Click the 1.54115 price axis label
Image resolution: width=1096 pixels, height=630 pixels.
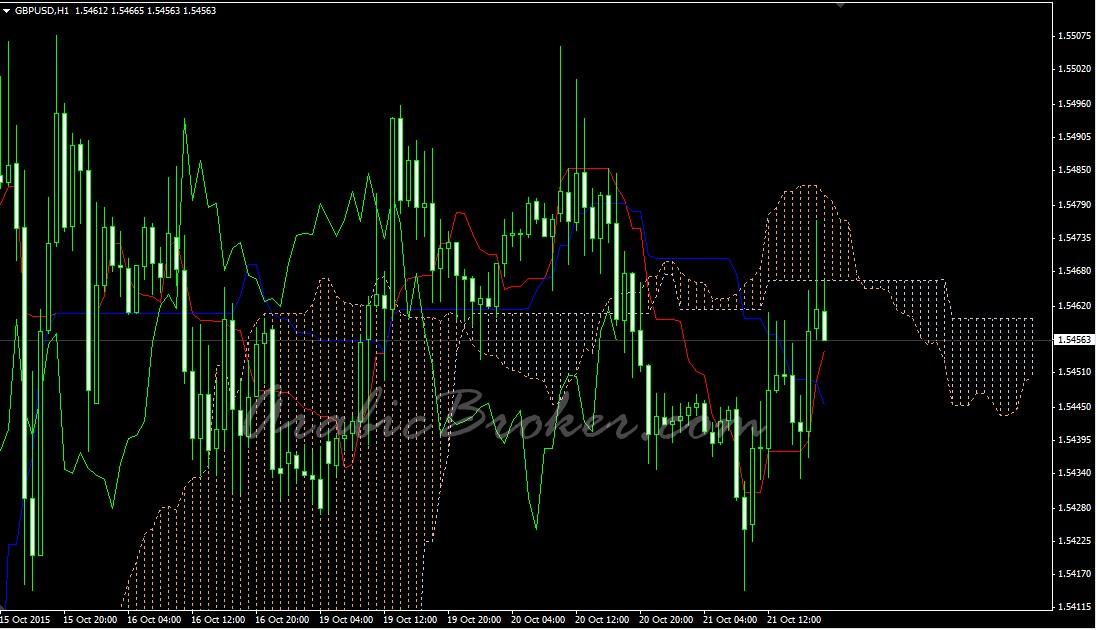(1074, 607)
